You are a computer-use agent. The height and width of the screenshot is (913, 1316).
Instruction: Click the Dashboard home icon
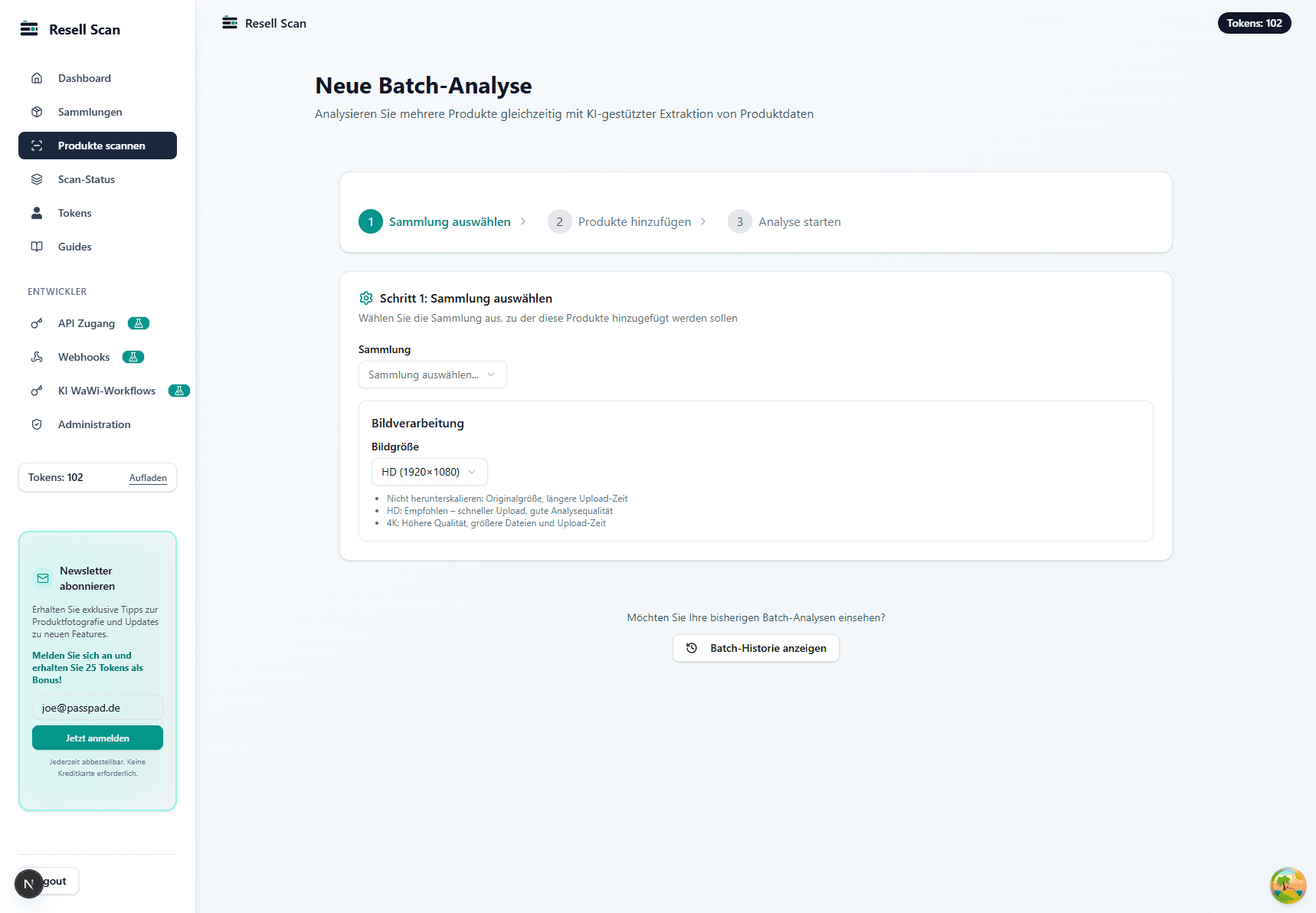click(x=37, y=78)
